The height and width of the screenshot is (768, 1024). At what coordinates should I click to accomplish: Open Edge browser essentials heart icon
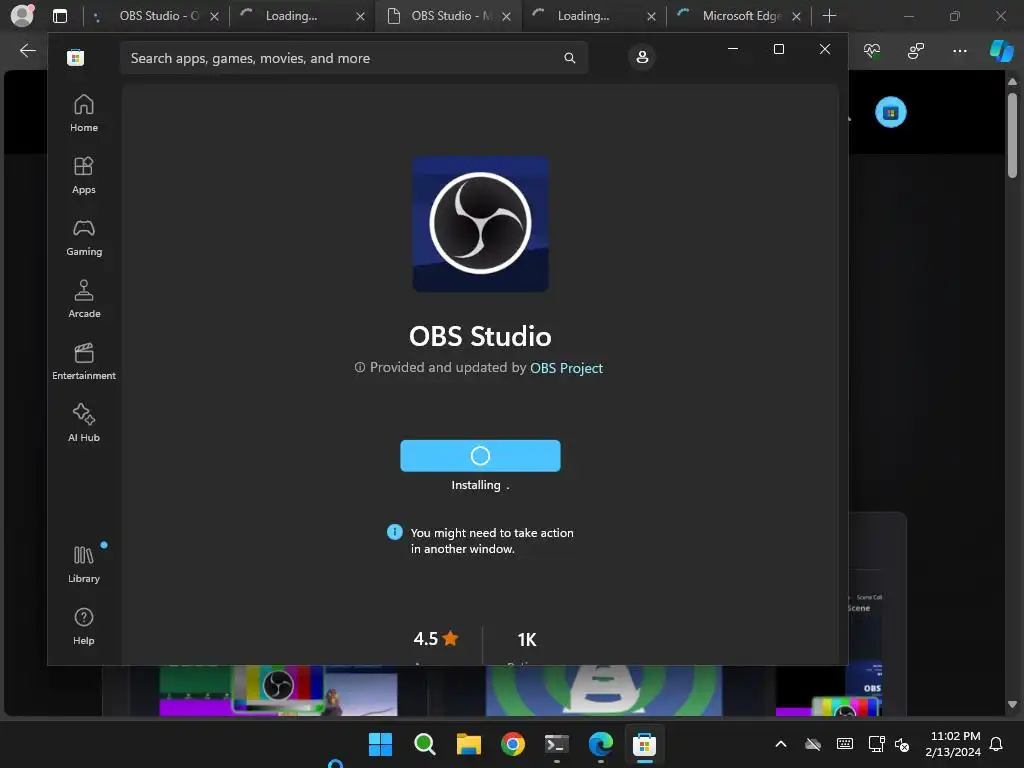(x=872, y=50)
